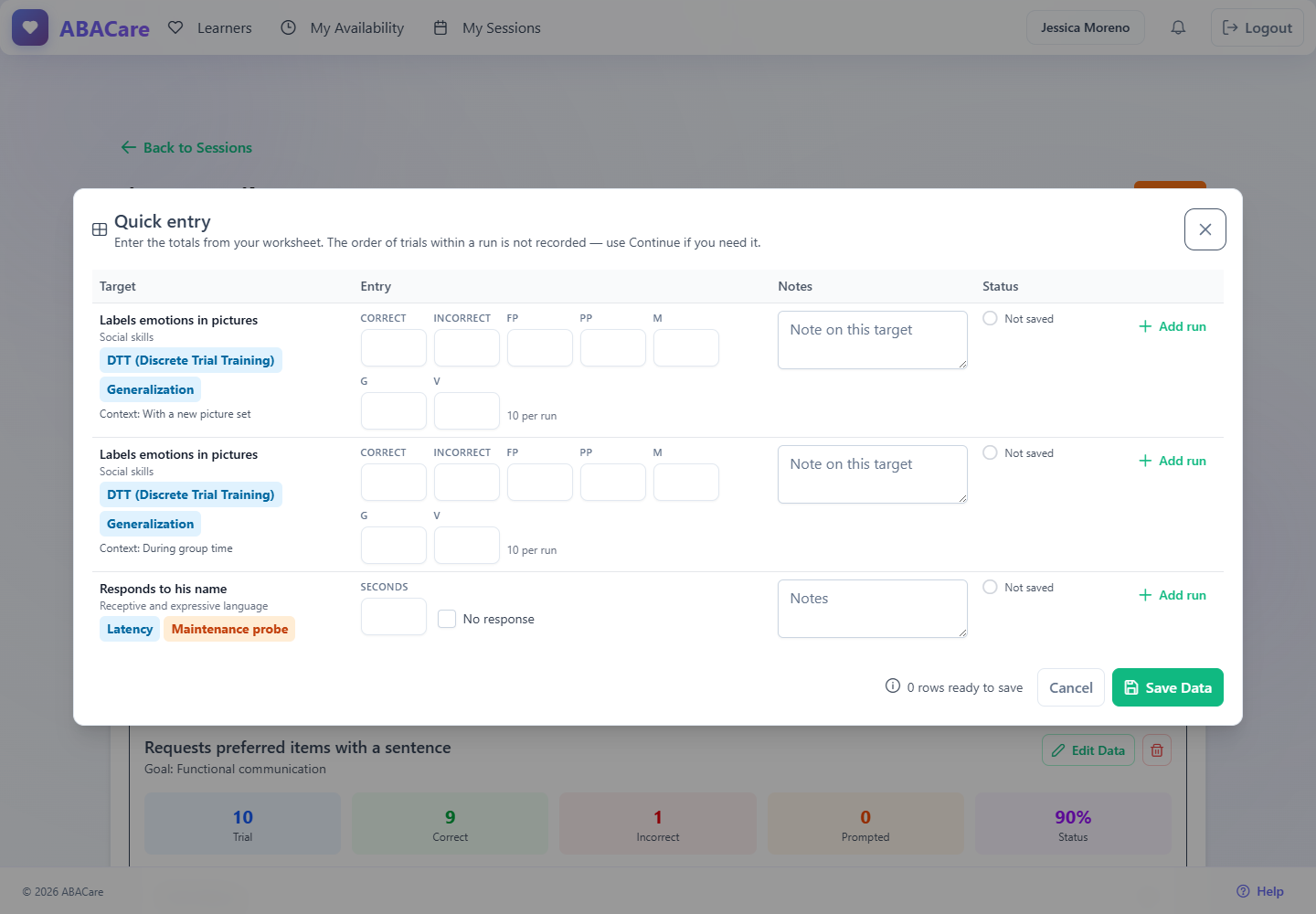
Task: Select Not saved radio for Responds to his name
Action: click(990, 587)
